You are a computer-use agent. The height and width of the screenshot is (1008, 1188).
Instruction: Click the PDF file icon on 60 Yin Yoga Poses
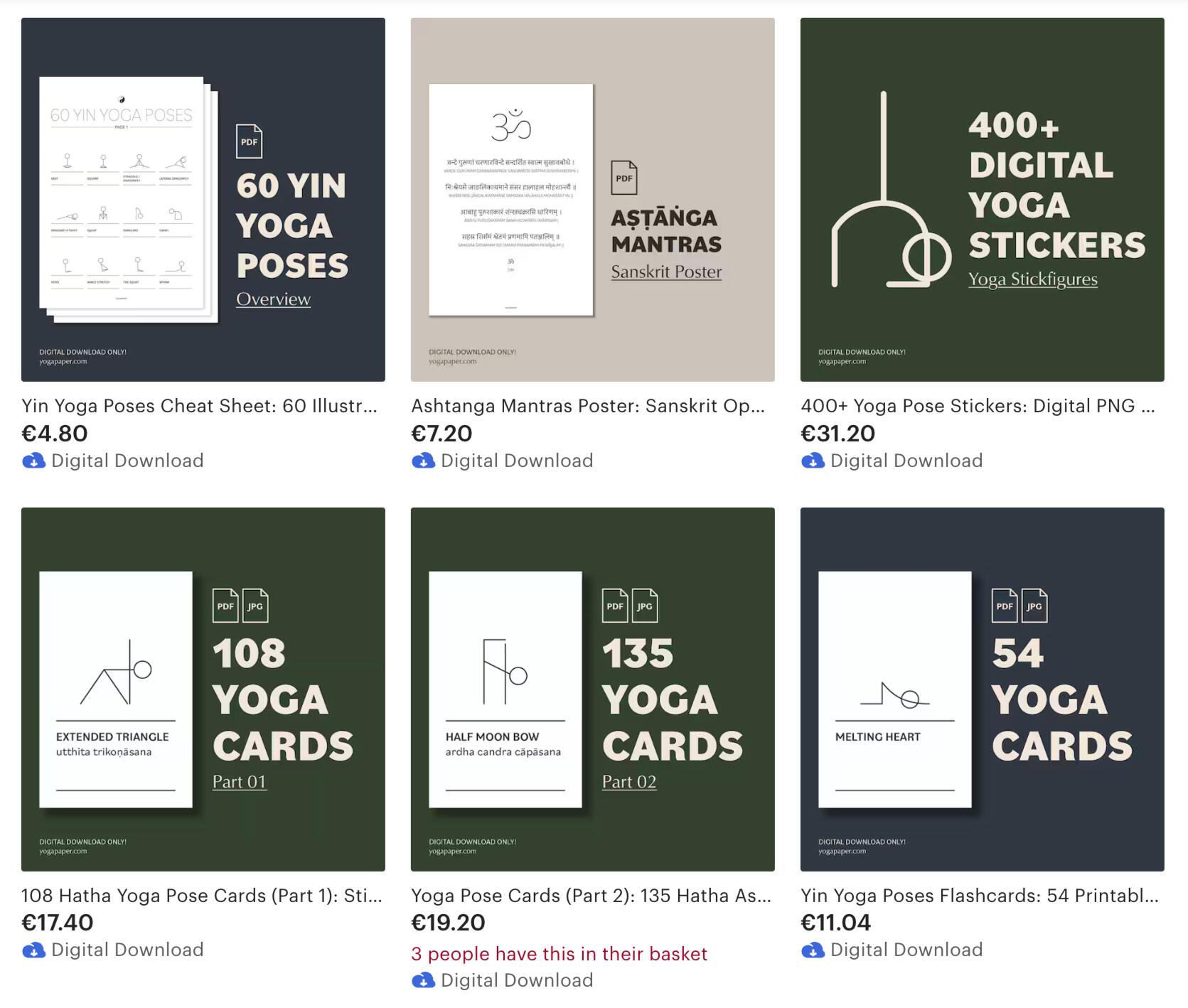(250, 141)
